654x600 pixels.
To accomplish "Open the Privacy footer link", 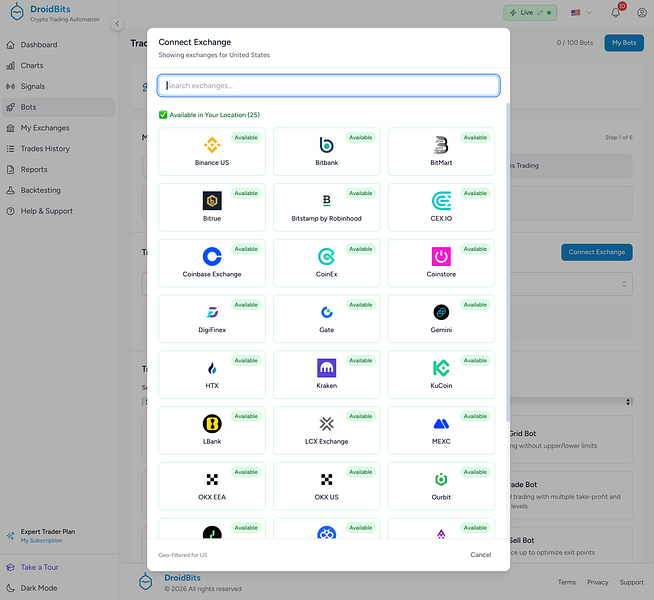I will click(597, 582).
